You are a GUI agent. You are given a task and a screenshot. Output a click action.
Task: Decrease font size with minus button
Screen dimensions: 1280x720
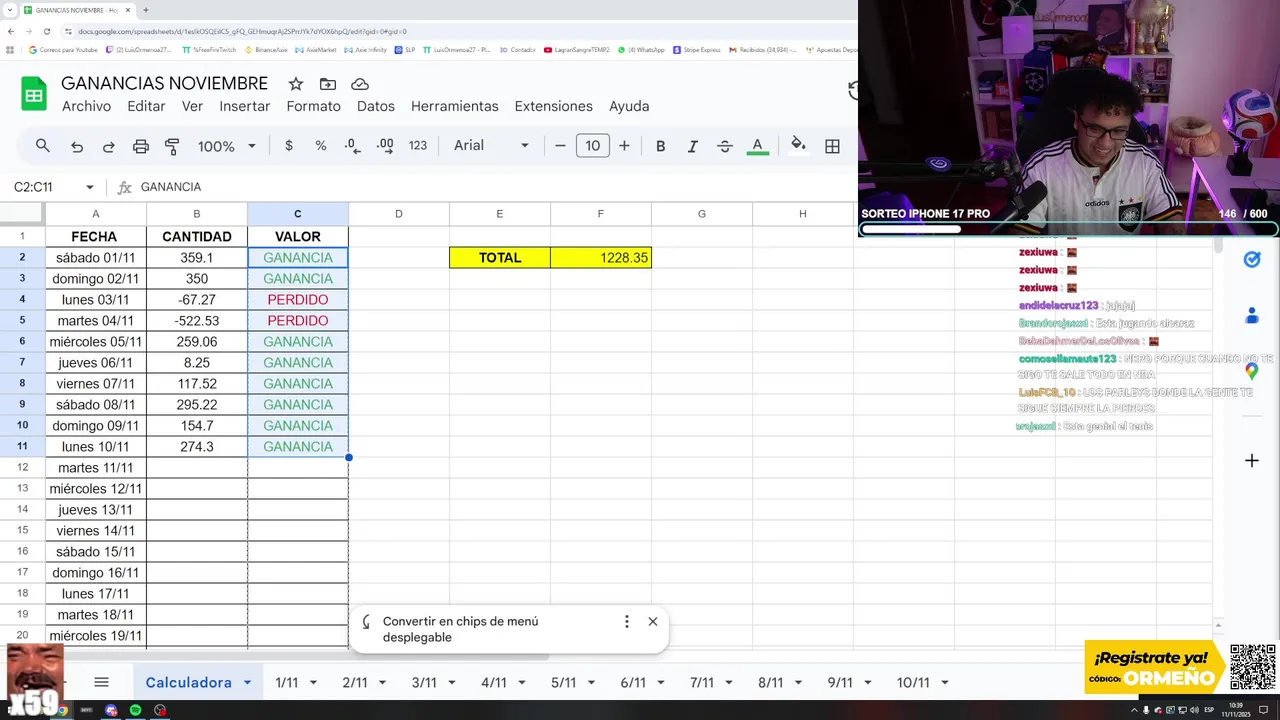point(560,146)
